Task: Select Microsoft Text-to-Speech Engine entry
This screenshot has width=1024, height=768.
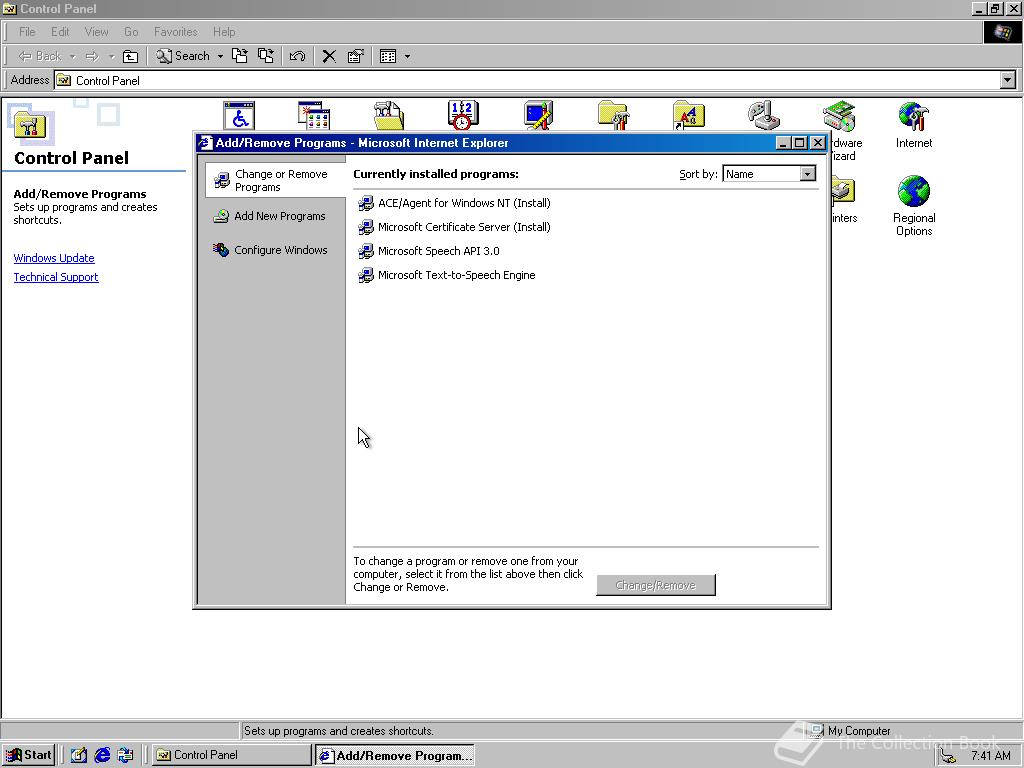Action: coord(447,276)
